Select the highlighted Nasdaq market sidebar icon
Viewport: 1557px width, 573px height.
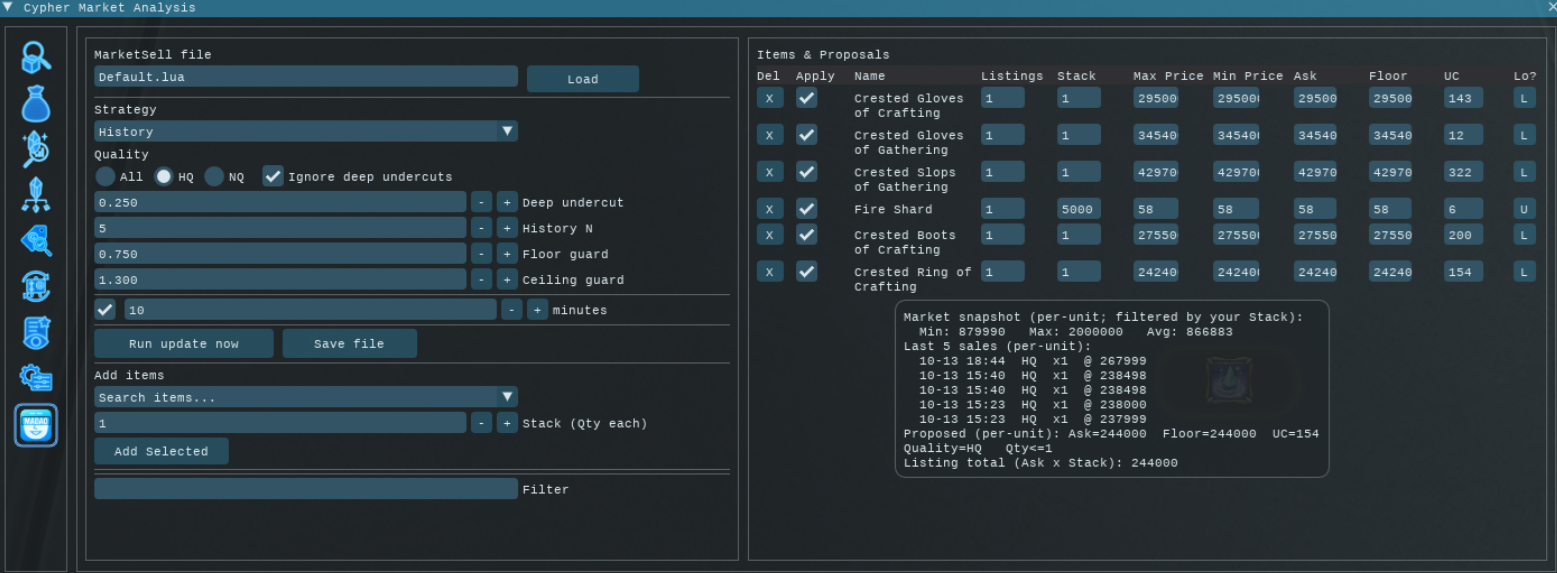(x=36, y=425)
